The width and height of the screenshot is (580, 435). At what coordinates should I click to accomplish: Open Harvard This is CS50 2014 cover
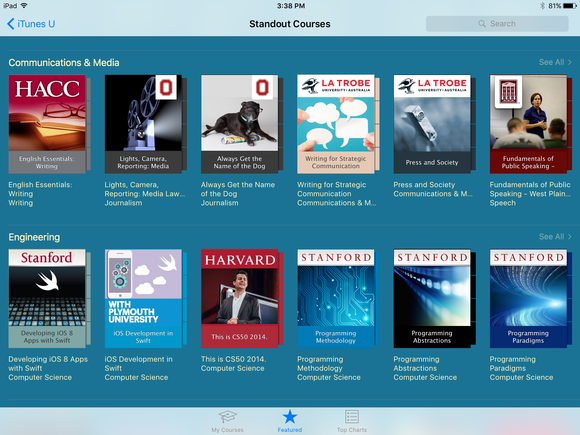tap(239, 299)
